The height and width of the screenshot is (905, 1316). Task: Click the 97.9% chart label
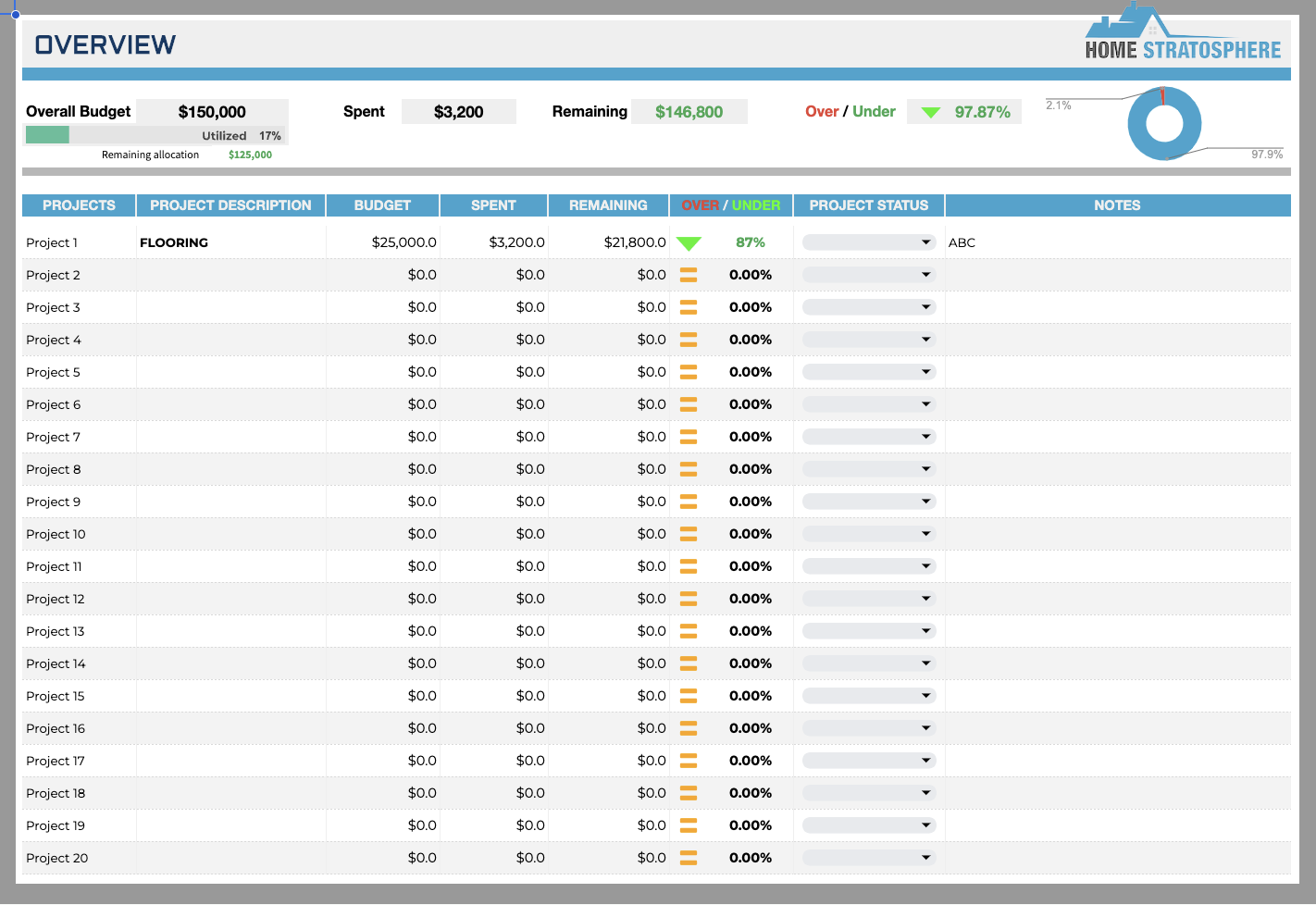pos(1267,155)
